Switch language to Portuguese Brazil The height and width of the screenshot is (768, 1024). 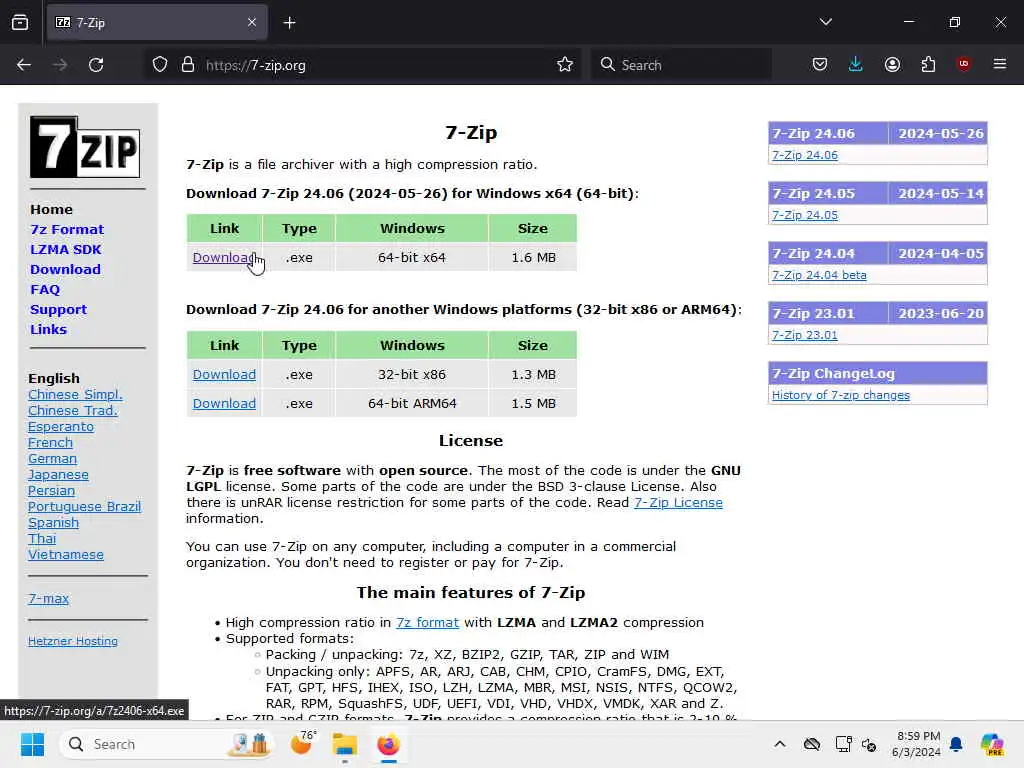click(84, 506)
